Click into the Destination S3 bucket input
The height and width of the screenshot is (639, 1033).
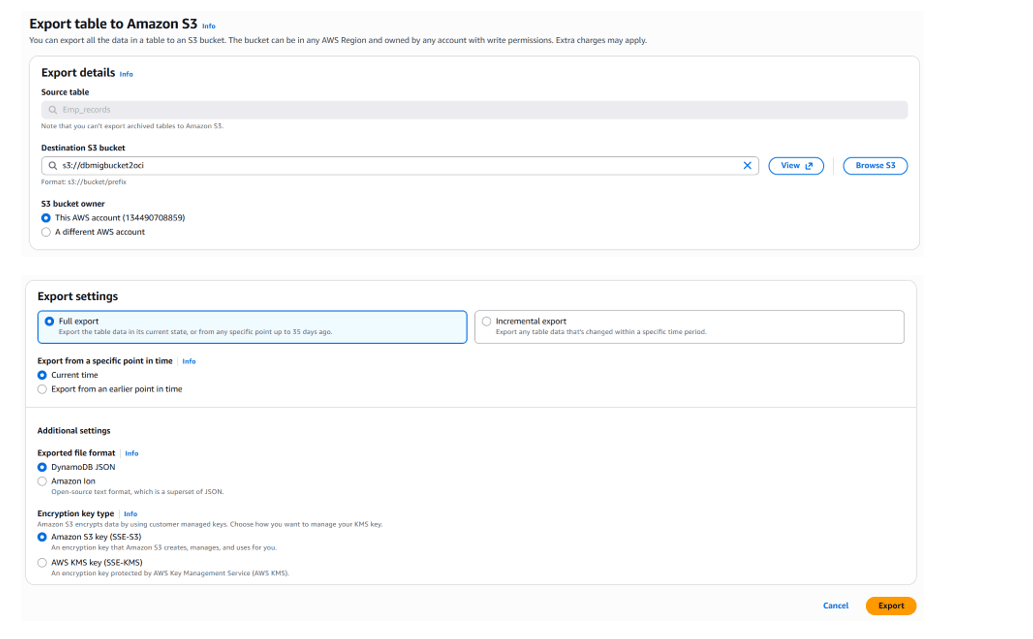tap(400, 166)
